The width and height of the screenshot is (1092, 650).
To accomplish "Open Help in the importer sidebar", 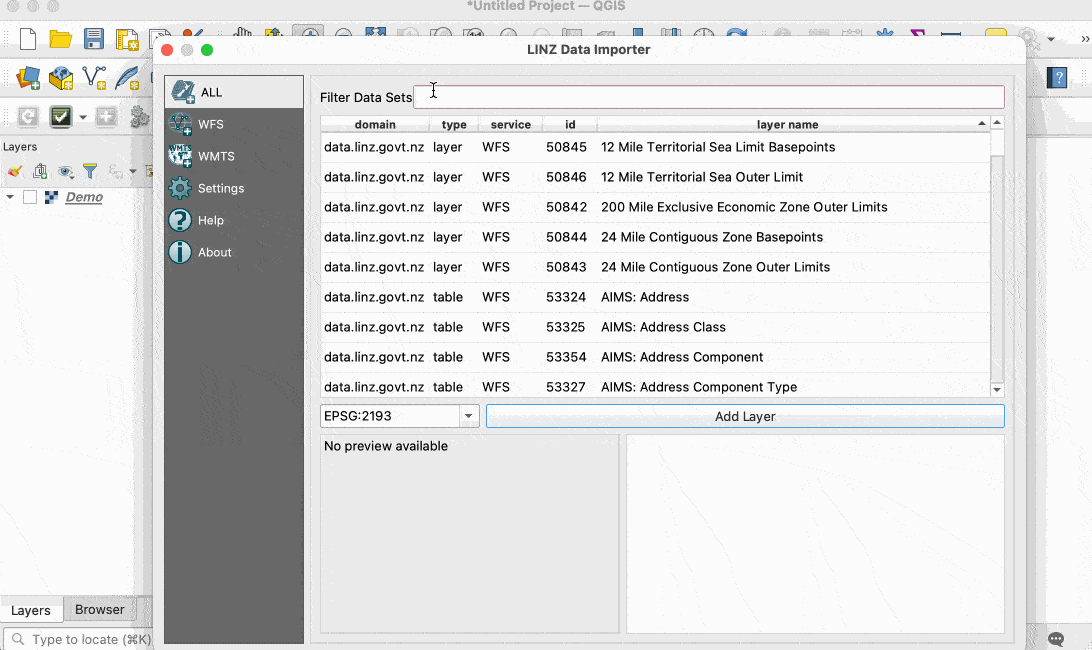I will pos(234,220).
